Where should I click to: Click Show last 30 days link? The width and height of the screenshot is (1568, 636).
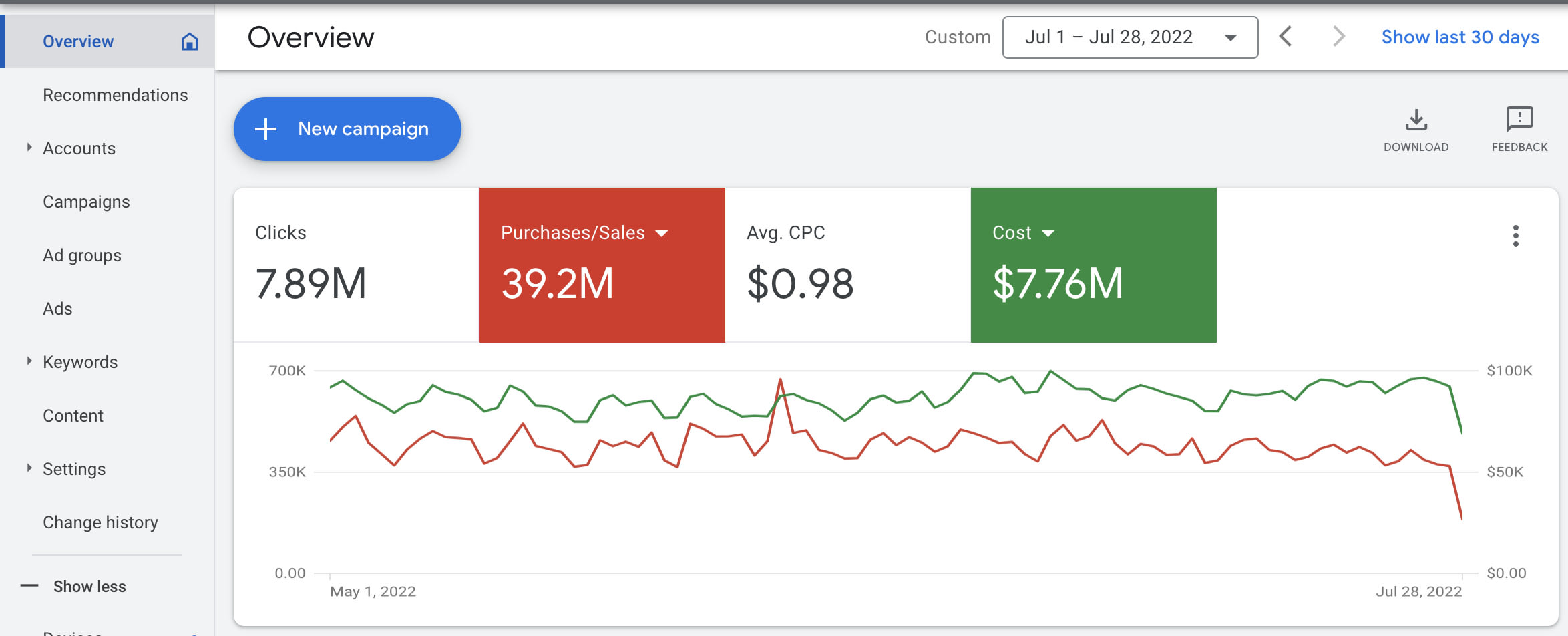click(1460, 37)
